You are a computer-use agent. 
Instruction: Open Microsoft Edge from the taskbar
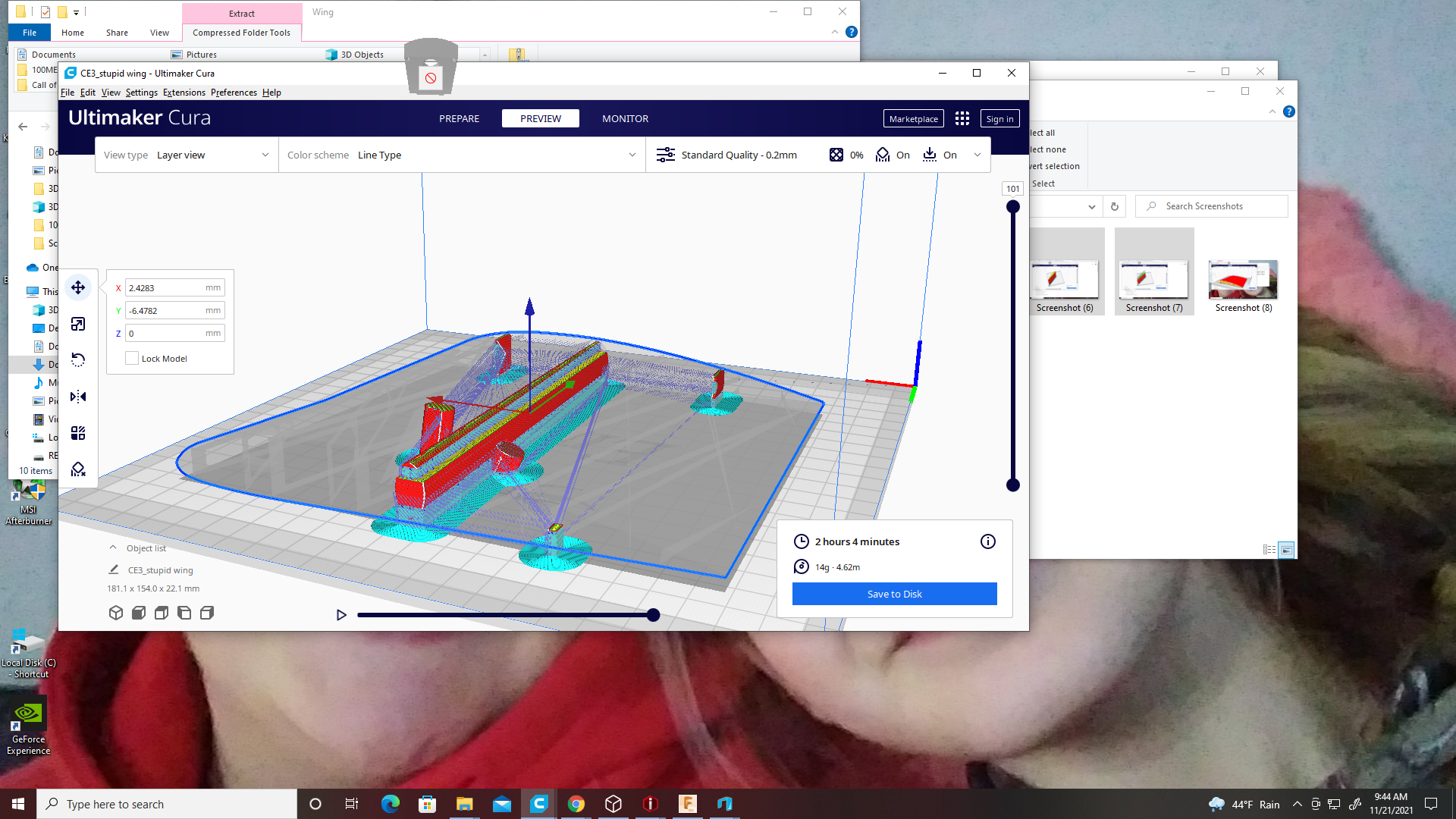(390, 804)
